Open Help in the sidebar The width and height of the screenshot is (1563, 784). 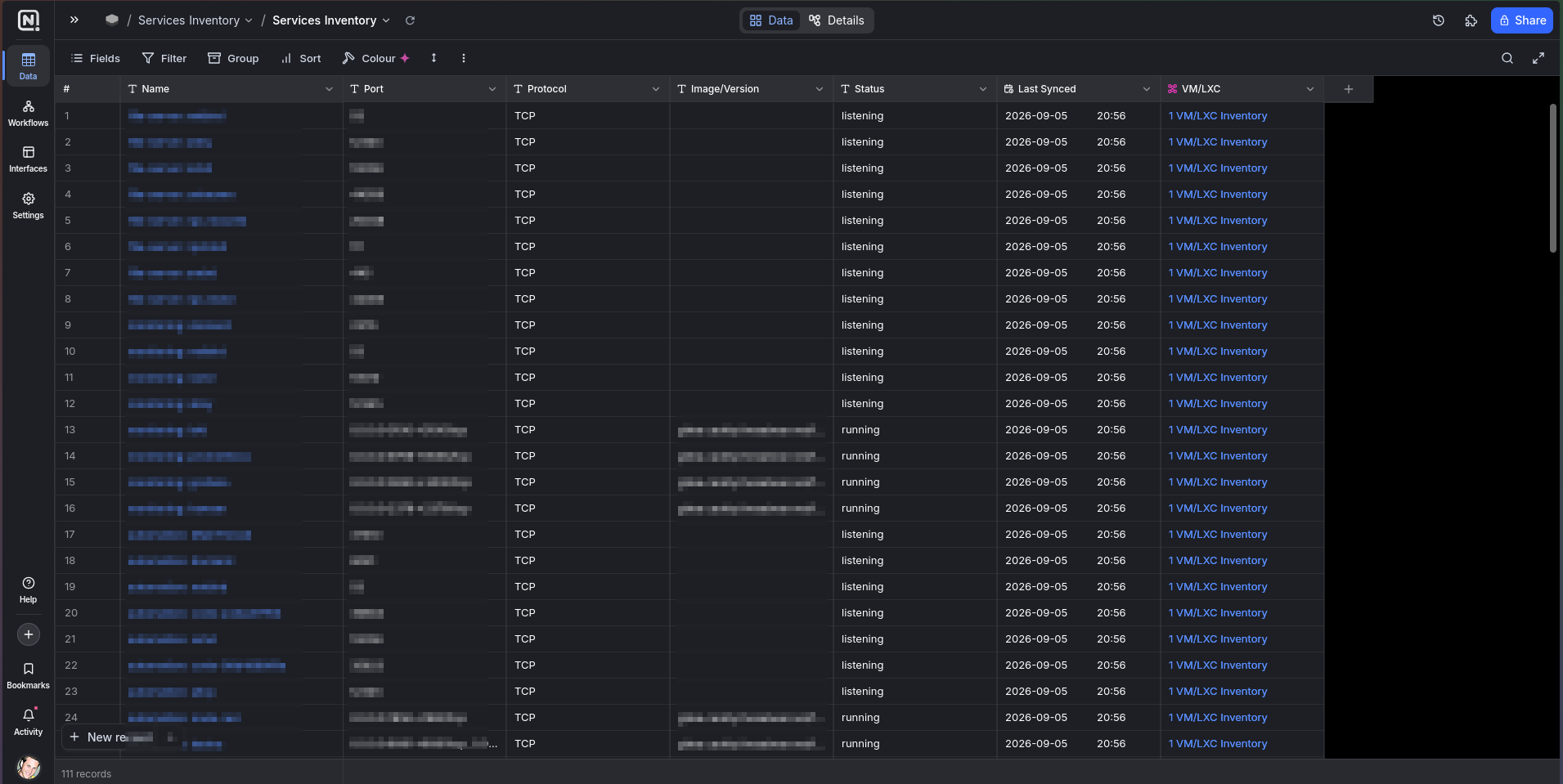(x=29, y=589)
